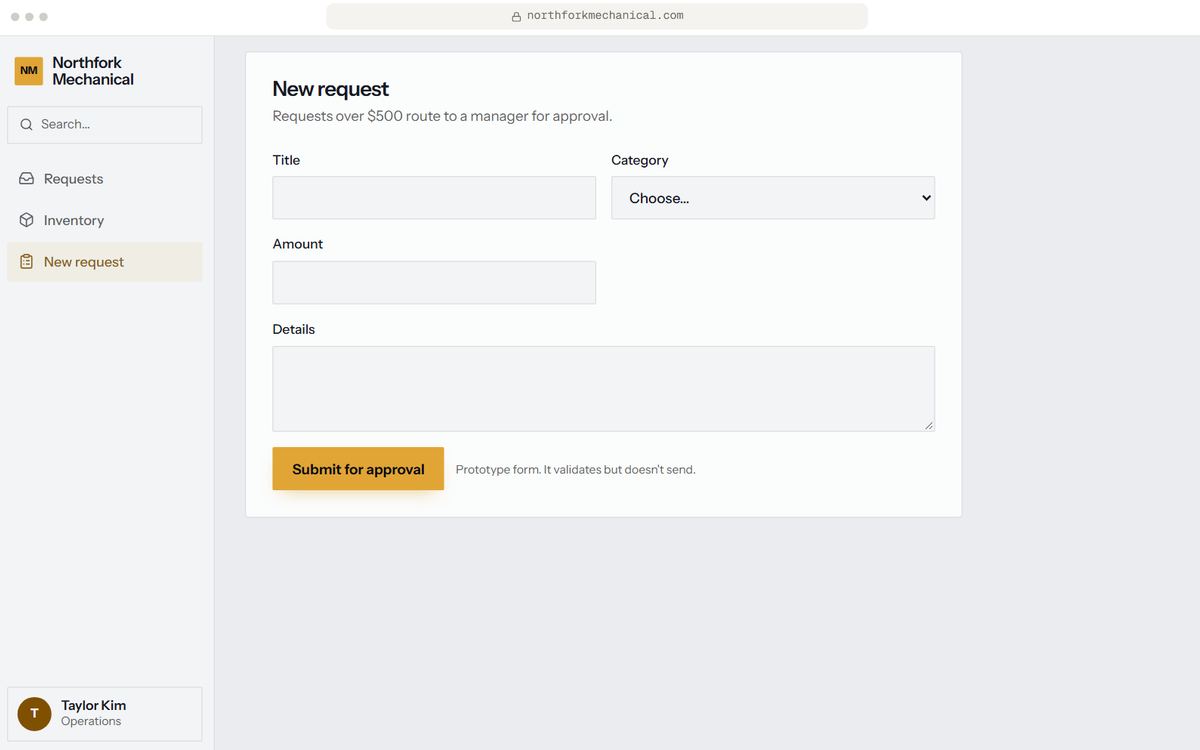Click the Prototype form note text
Image resolution: width=1200 pixels, height=750 pixels.
[576, 470]
